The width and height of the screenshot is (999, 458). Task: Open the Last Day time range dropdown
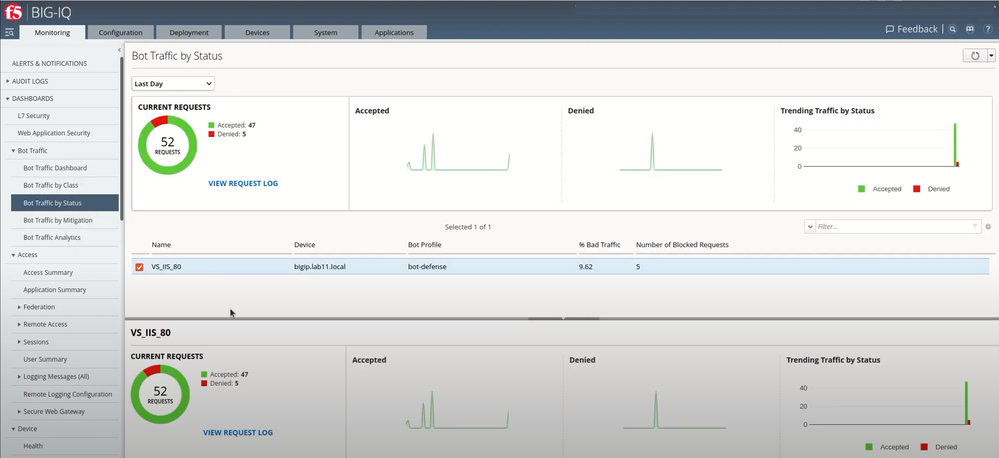[x=173, y=84]
